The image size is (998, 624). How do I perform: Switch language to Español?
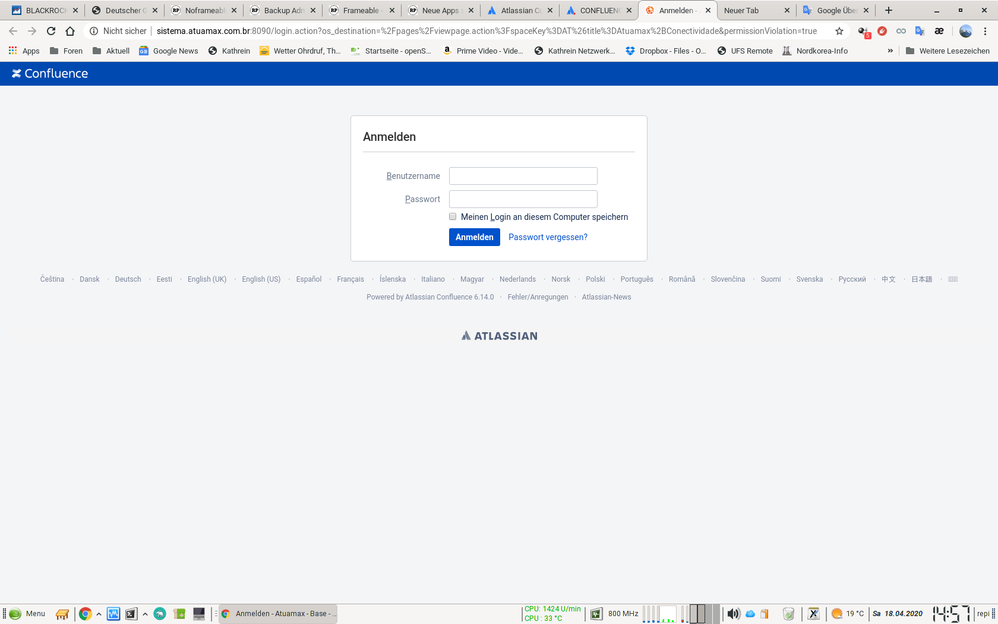pos(309,279)
